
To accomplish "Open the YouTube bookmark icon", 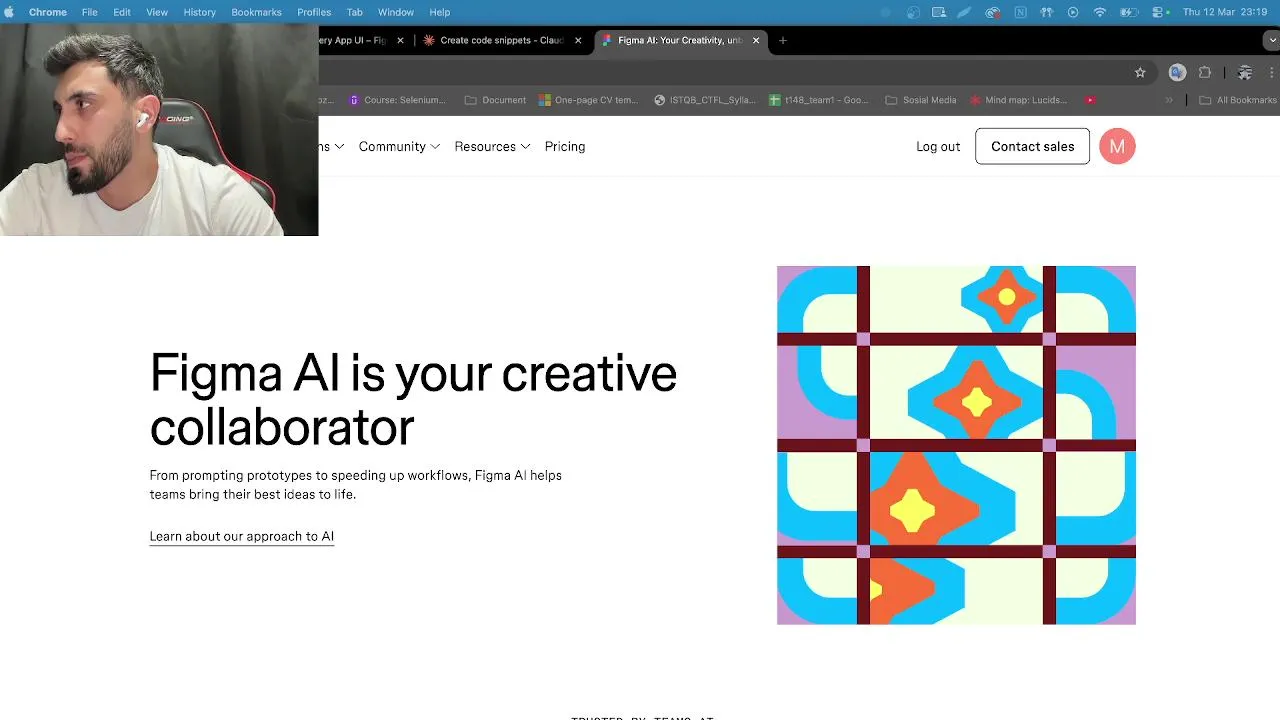I will [1090, 100].
